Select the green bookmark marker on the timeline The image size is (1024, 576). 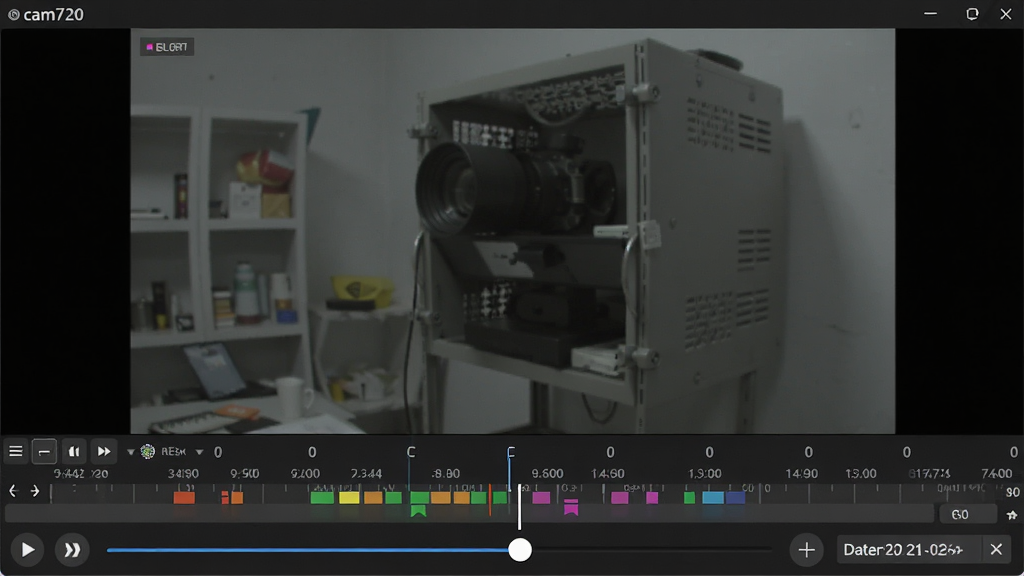pyautogui.click(x=419, y=511)
